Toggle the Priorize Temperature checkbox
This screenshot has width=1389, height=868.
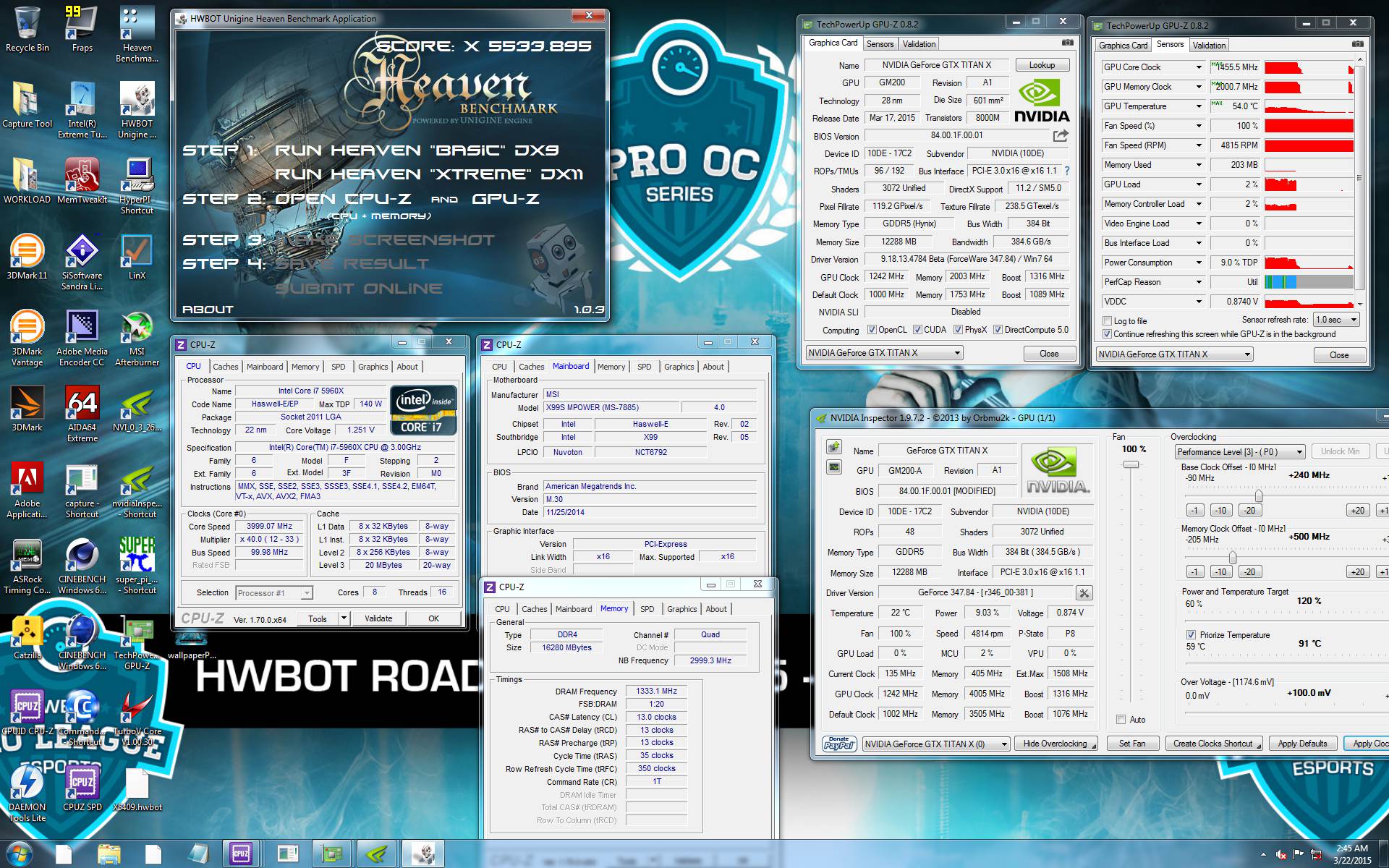1191,634
